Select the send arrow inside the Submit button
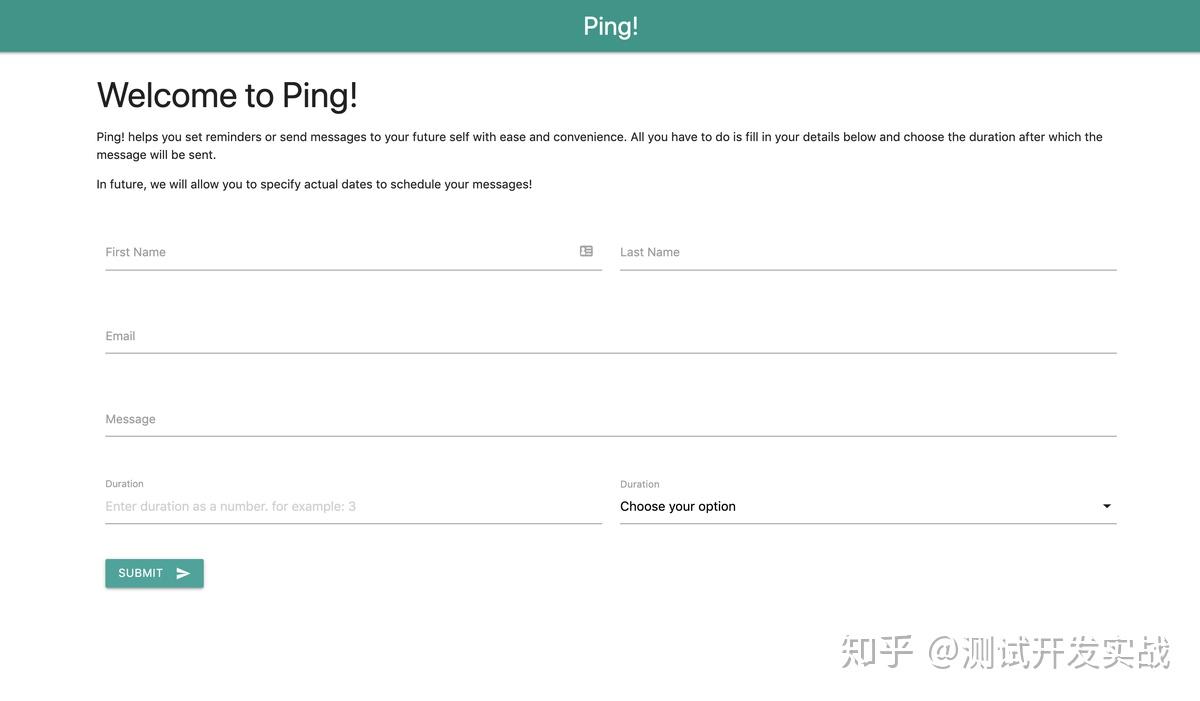The width and height of the screenshot is (1200, 701). tap(182, 573)
